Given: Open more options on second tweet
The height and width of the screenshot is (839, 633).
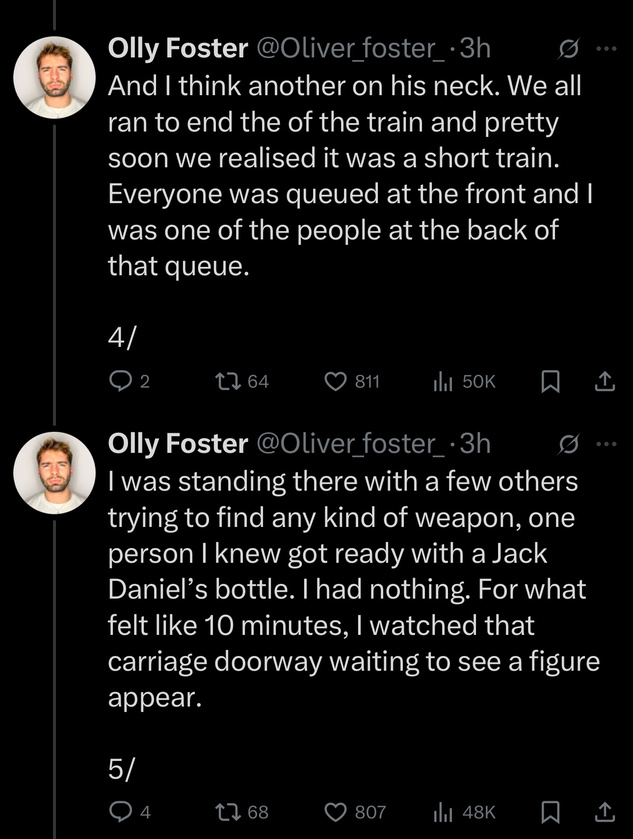Looking at the screenshot, I should point(606,443).
